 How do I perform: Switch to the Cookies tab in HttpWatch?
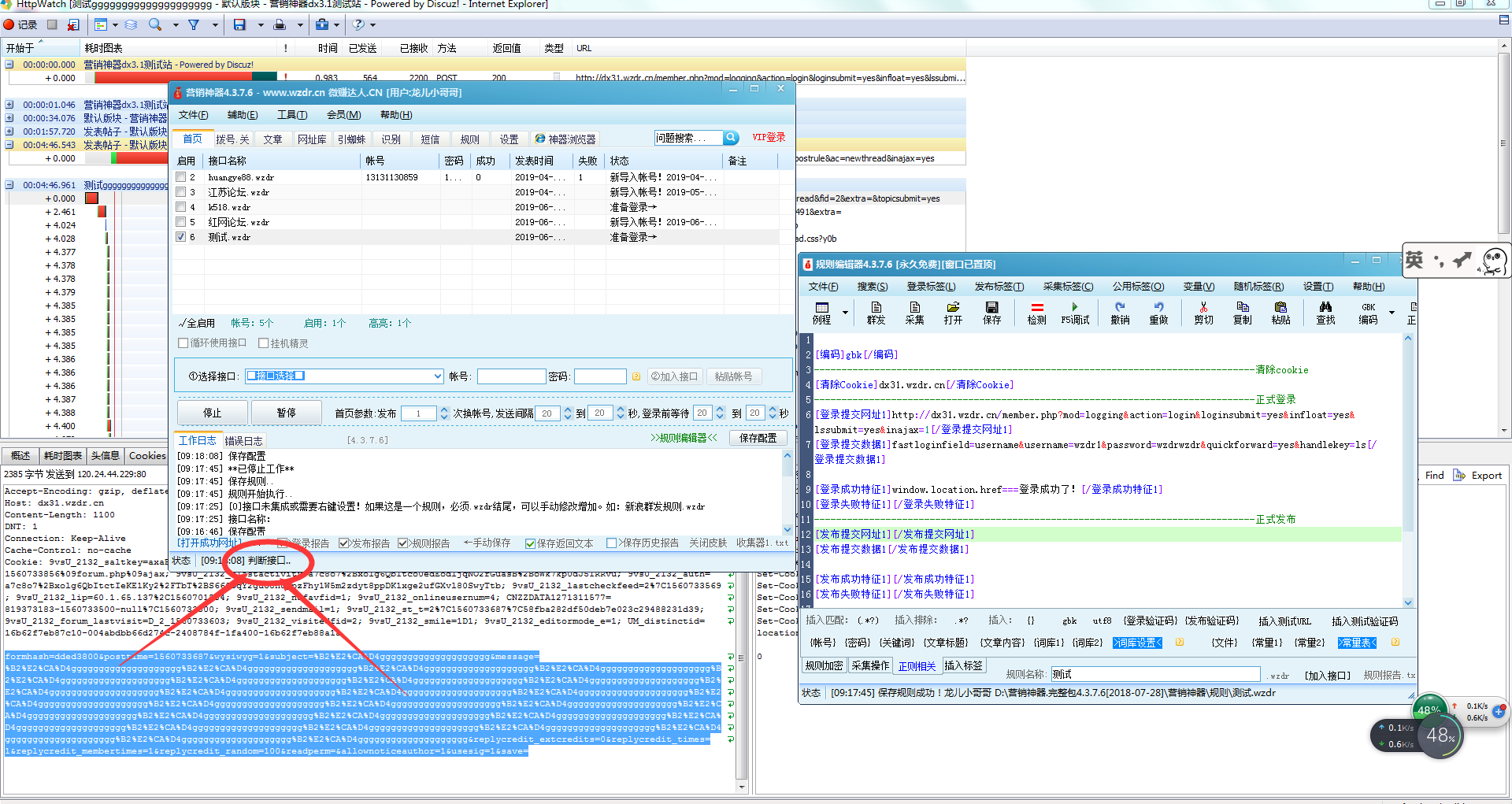146,455
